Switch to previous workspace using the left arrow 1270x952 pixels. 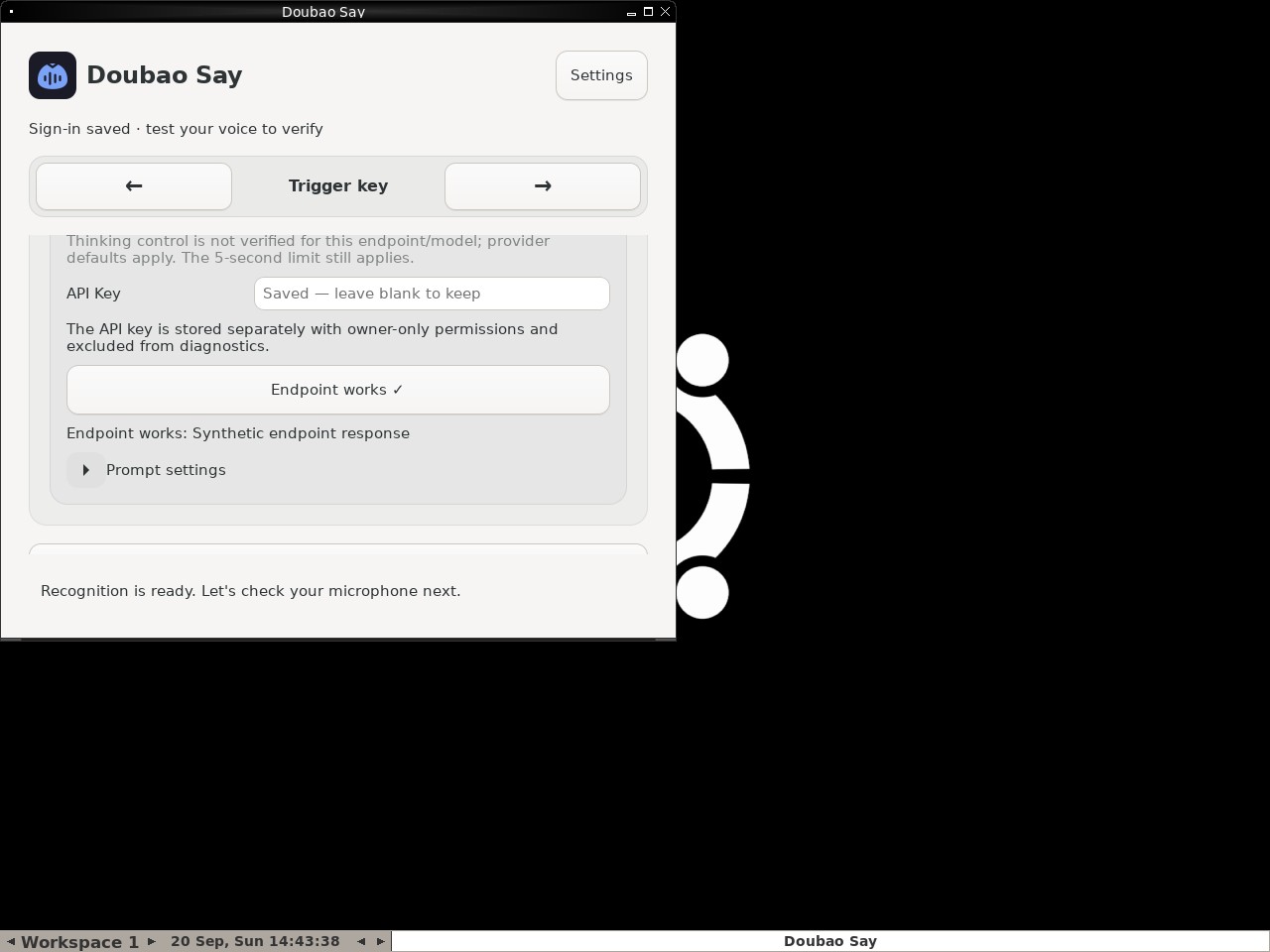(x=11, y=941)
